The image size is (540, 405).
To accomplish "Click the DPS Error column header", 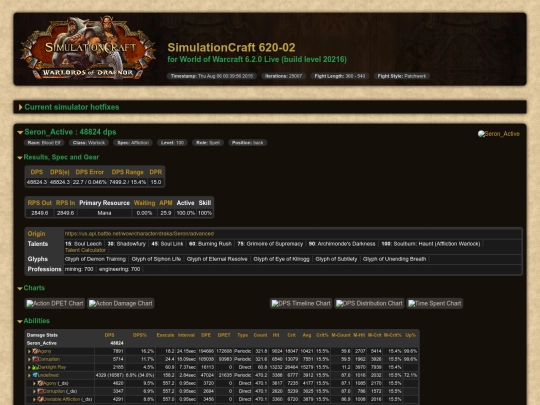I will (x=90, y=172).
